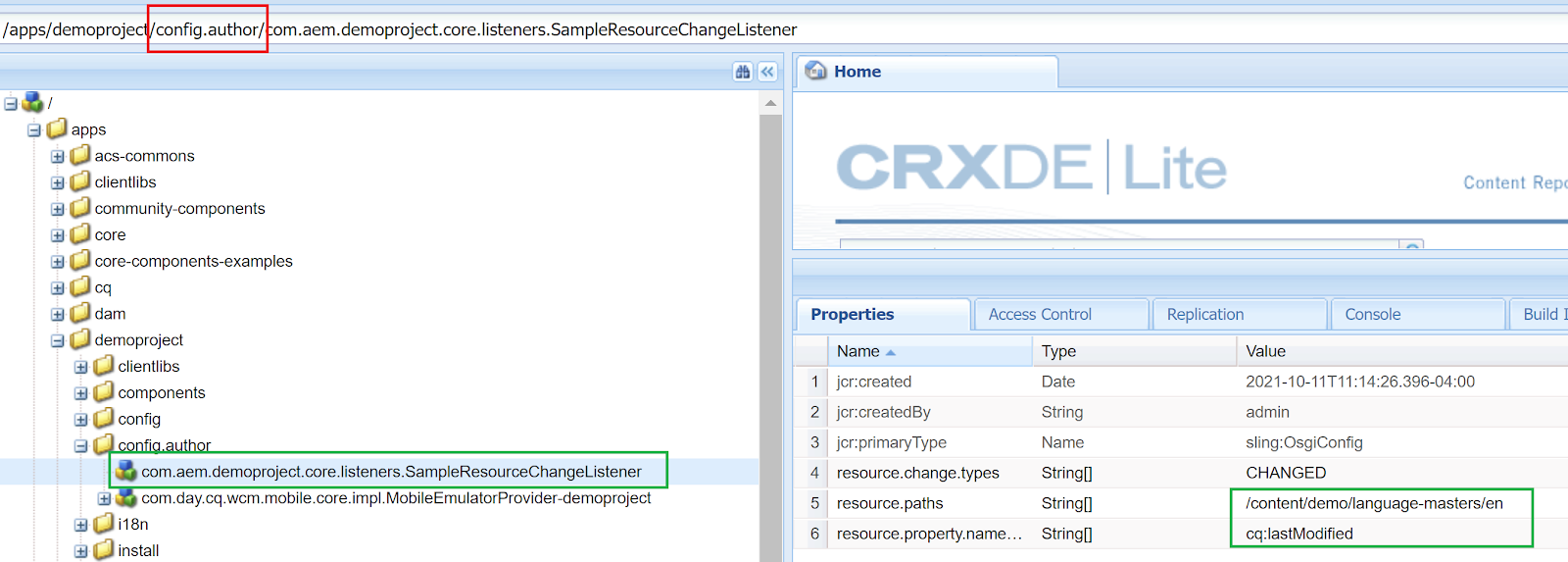Image resolution: width=1568 pixels, height=562 pixels.
Task: Select the clientlibs node under demoproject
Action: [x=149, y=366]
